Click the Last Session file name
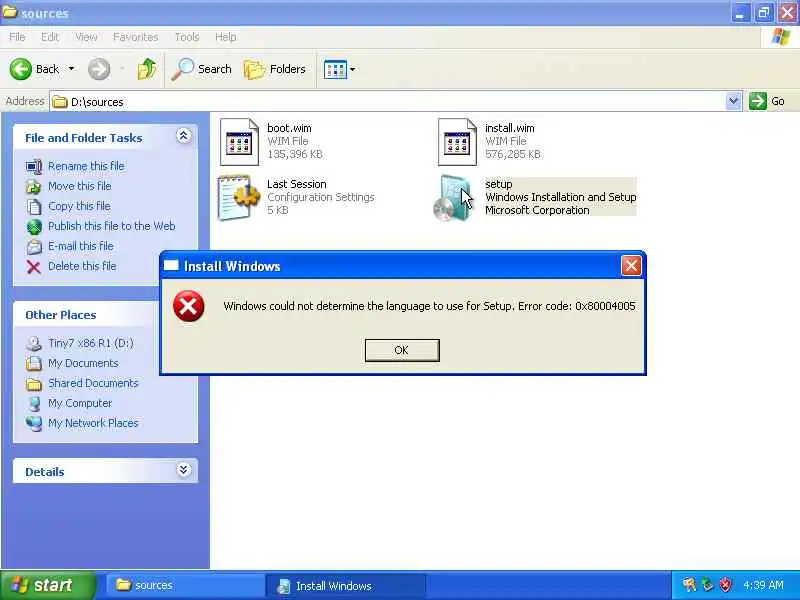Image resolution: width=800 pixels, height=600 pixels. 296,184
